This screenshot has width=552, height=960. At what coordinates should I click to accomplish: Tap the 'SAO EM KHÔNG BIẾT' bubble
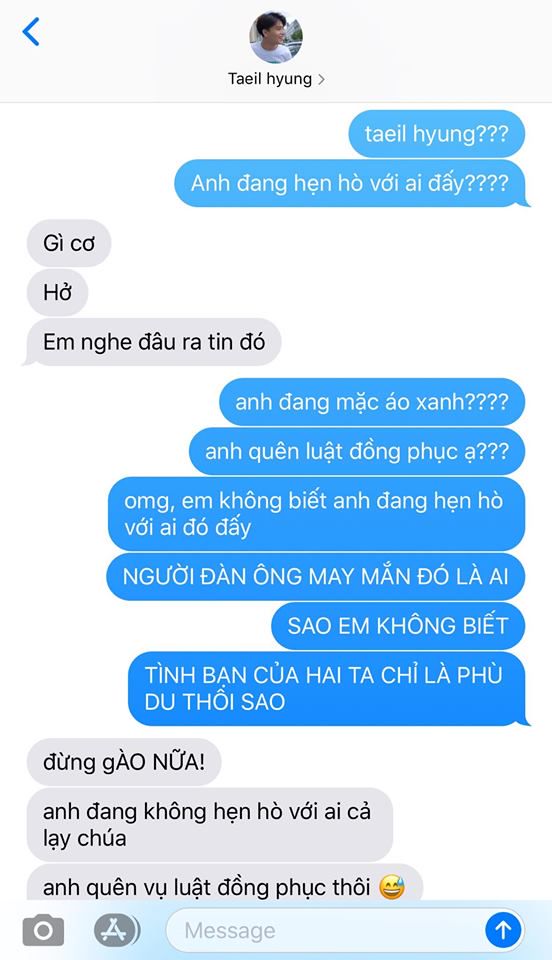[x=398, y=626]
